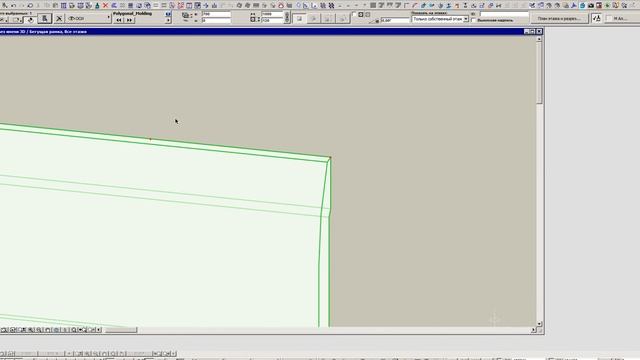This screenshot has height=360, width=640.
Task: Click the vertical scrollbar down arrow
Action: tap(539, 324)
